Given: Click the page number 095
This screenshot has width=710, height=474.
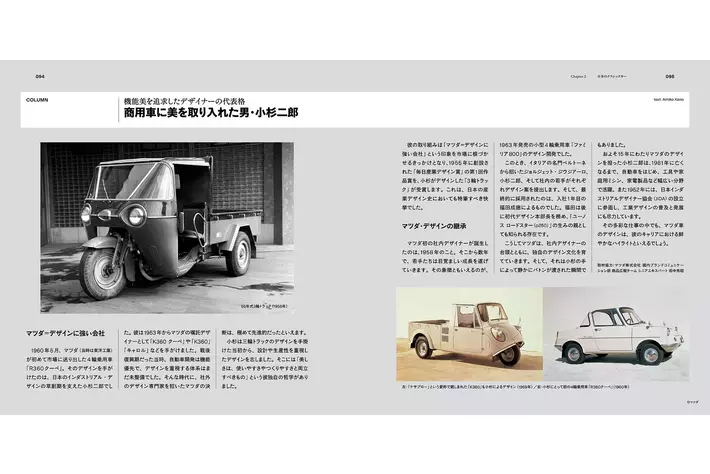Looking at the screenshot, I should click(x=670, y=77).
